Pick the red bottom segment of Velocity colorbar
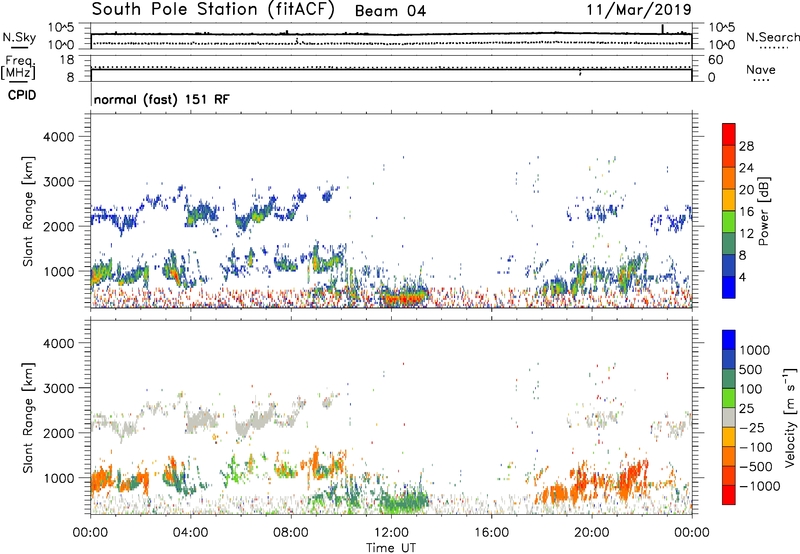This screenshot has width=800, height=554. pos(729,495)
